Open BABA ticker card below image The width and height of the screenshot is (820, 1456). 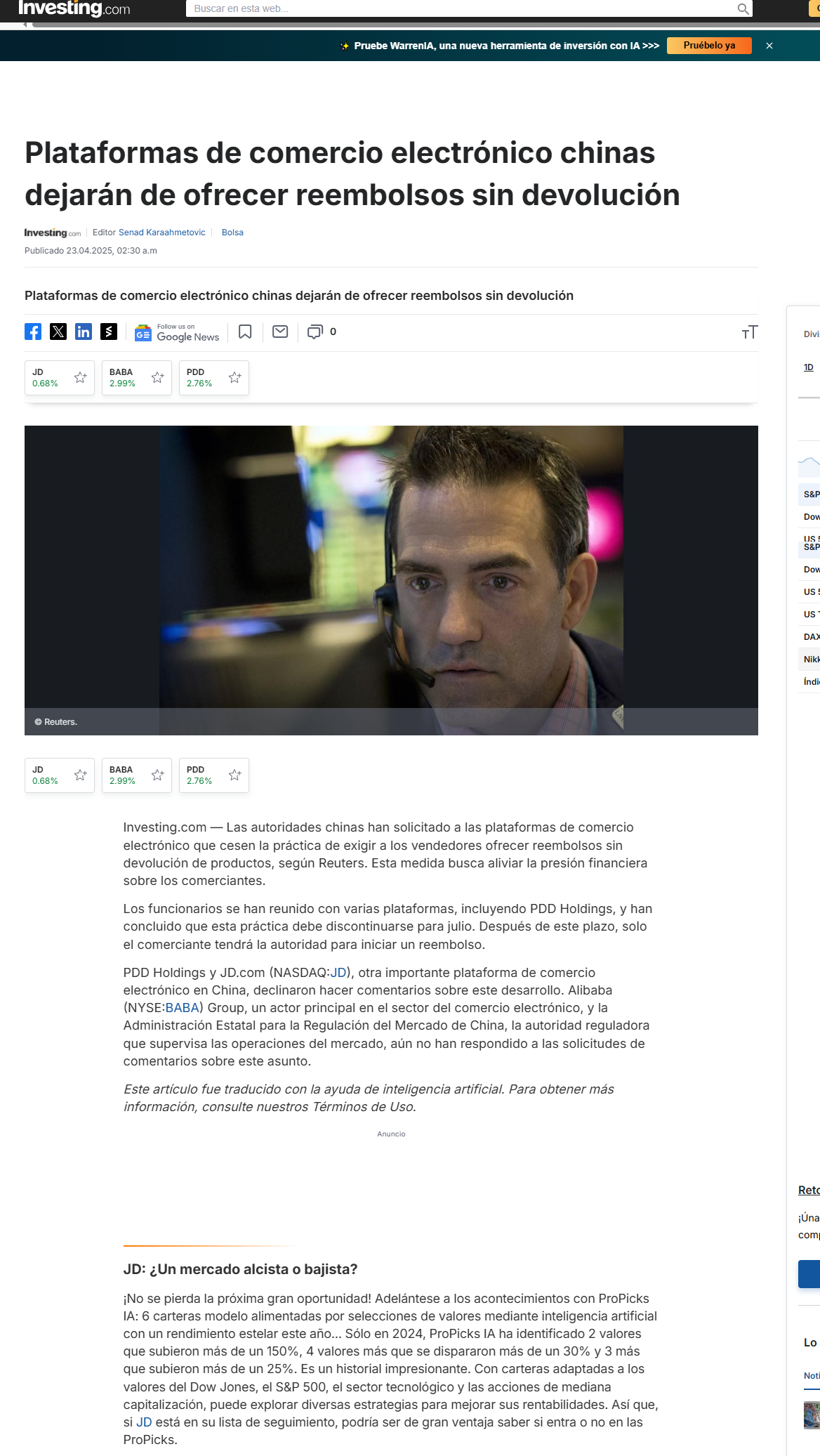[x=124, y=775]
